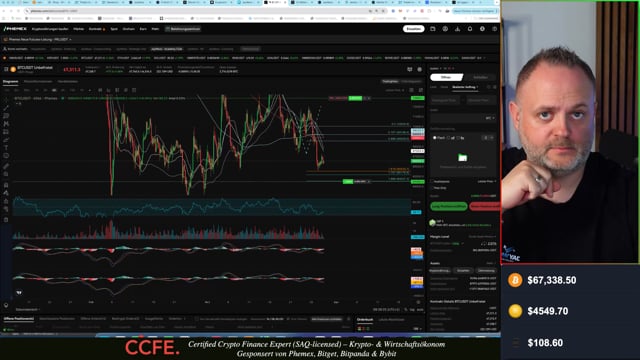Select the crosshair cursor tool
The width and height of the screenshot is (640, 360).
6,100
